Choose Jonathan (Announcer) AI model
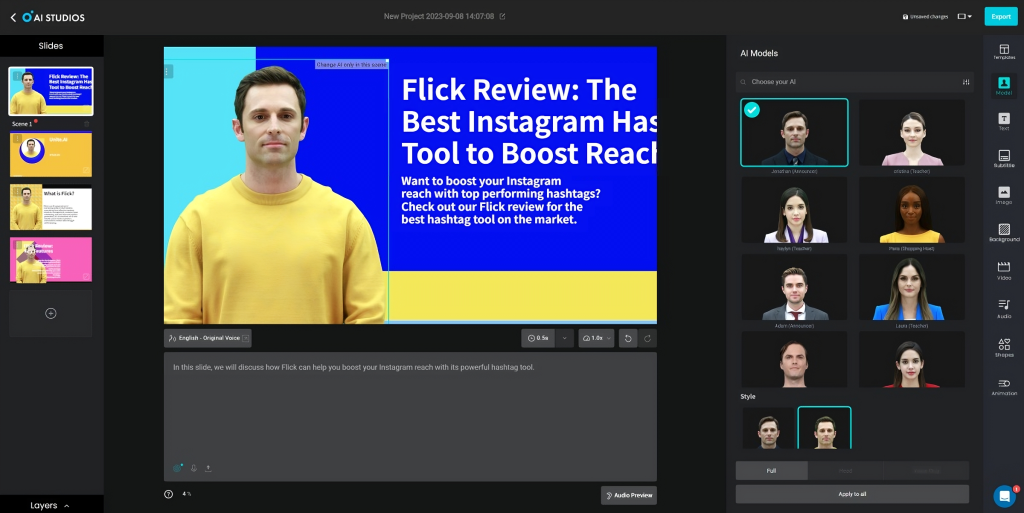Screen dimensions: 1024x513 click(x=794, y=132)
